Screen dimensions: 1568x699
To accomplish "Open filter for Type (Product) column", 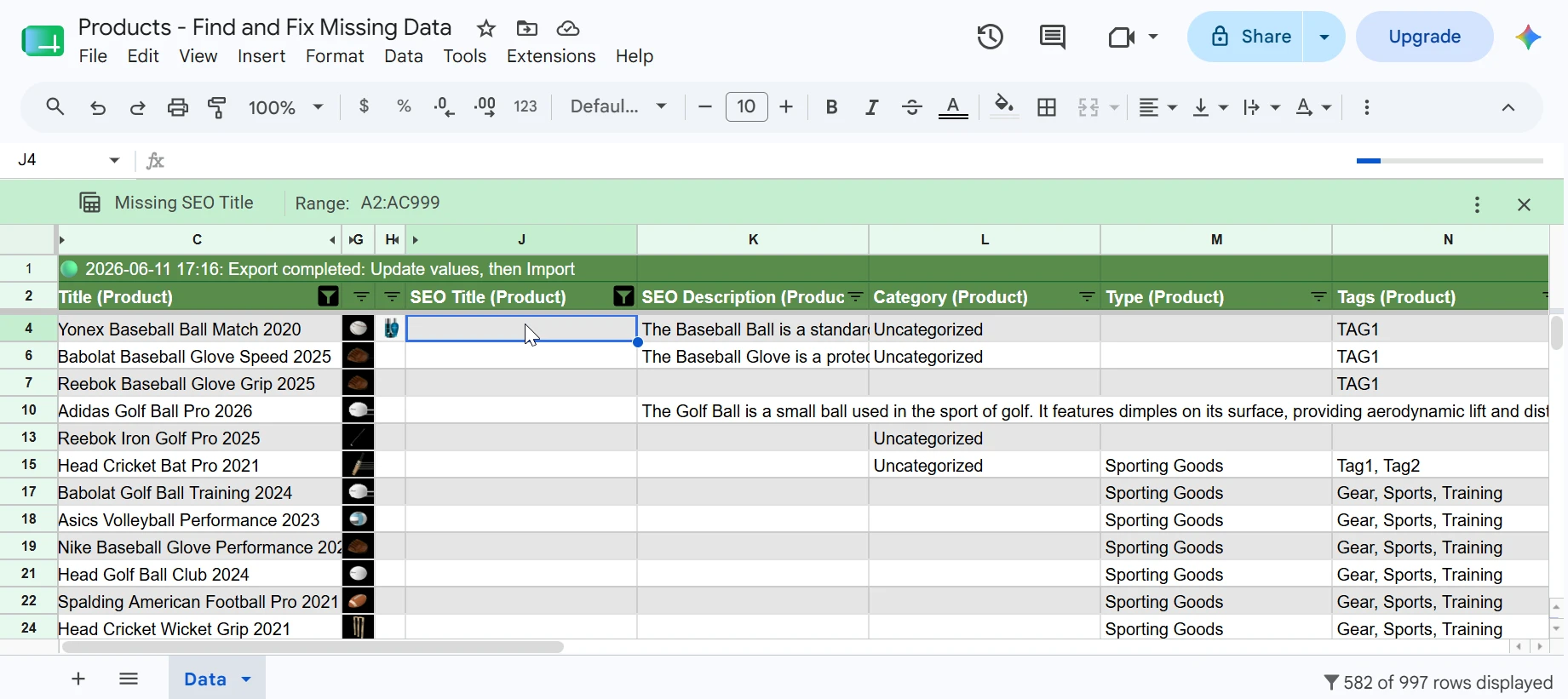I will point(1319,297).
